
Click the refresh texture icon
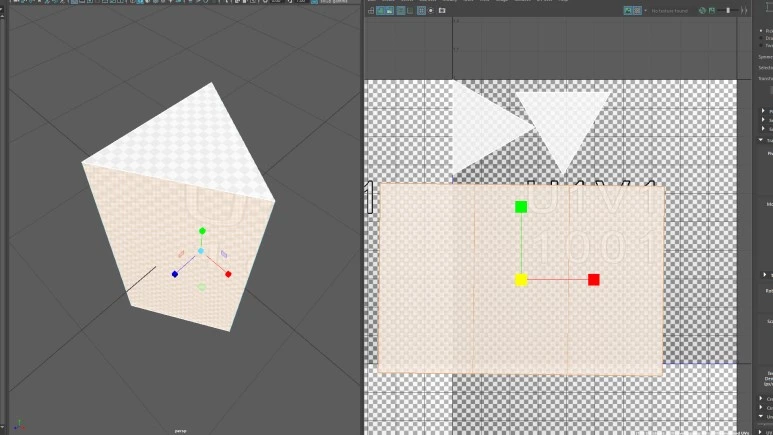pyautogui.click(x=703, y=11)
